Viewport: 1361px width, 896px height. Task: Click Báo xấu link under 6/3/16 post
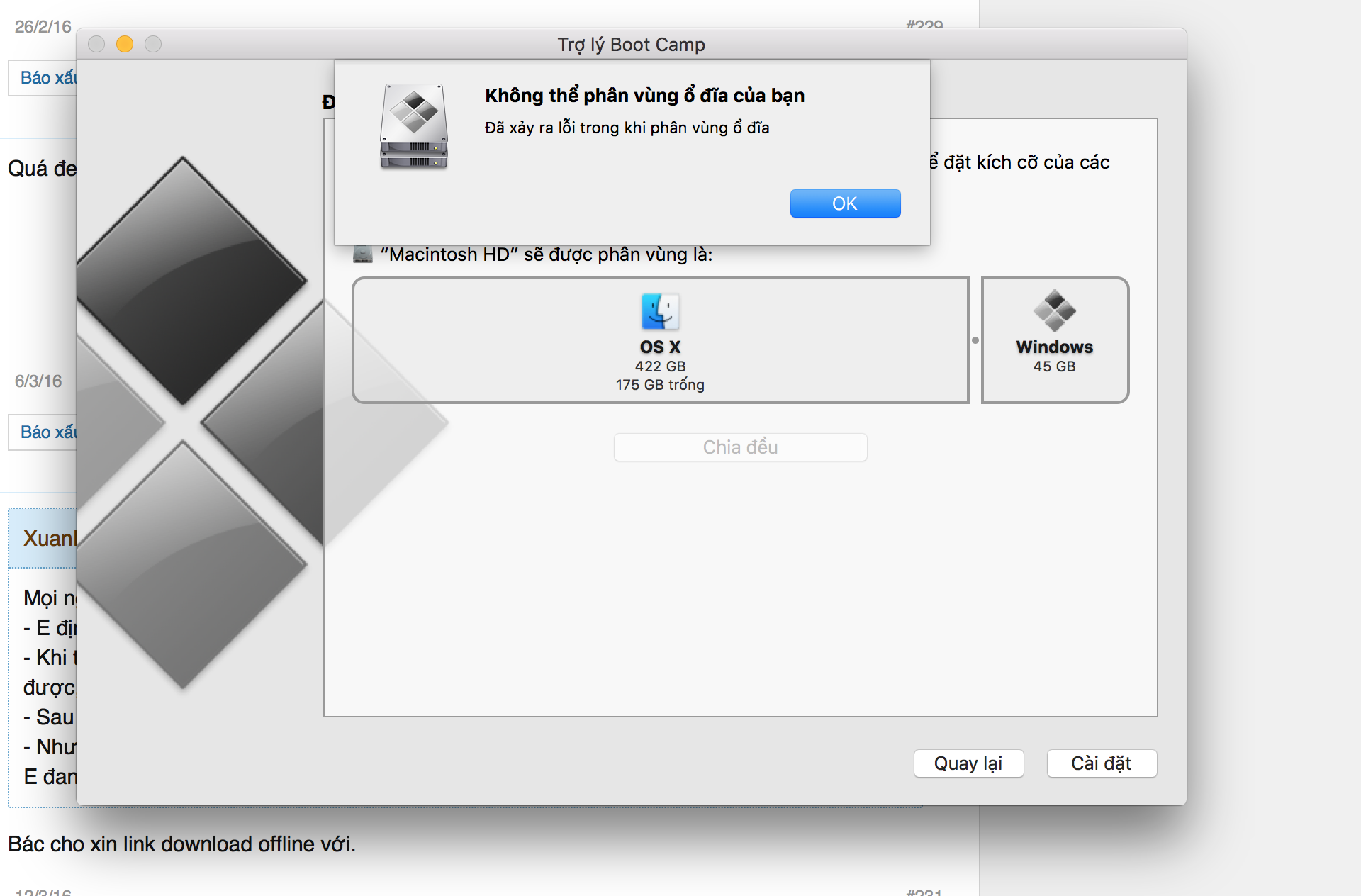47,432
